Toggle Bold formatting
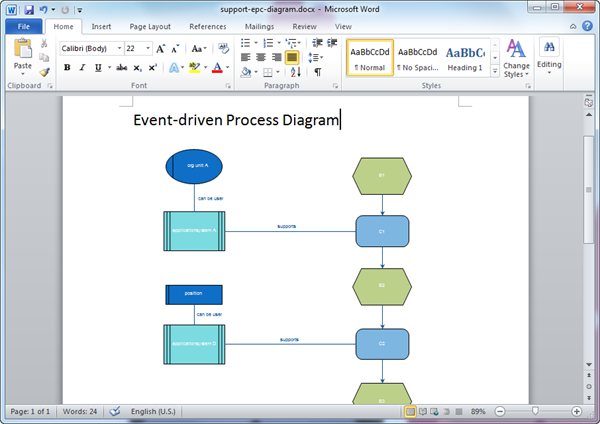The height and width of the screenshot is (424, 600). tap(67, 67)
